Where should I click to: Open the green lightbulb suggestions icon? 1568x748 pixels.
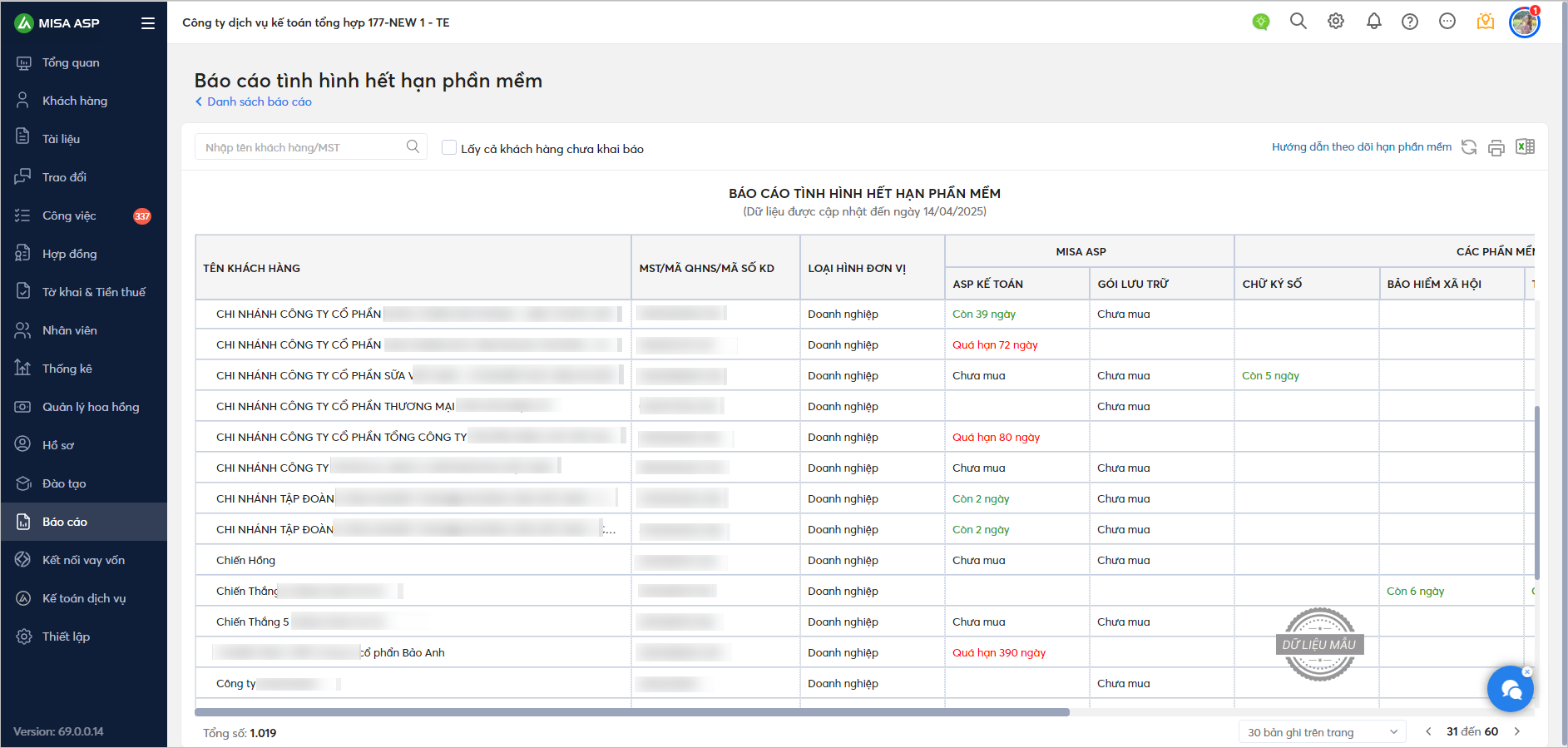[1261, 22]
